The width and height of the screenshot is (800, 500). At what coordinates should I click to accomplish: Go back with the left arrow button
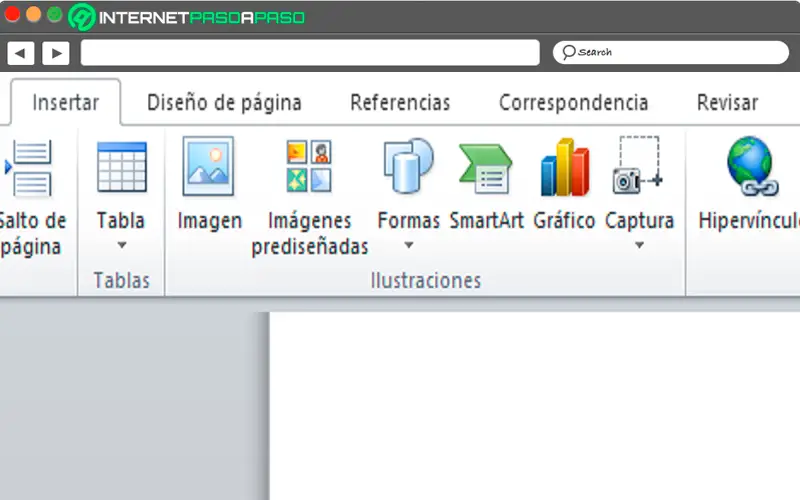pos(20,53)
